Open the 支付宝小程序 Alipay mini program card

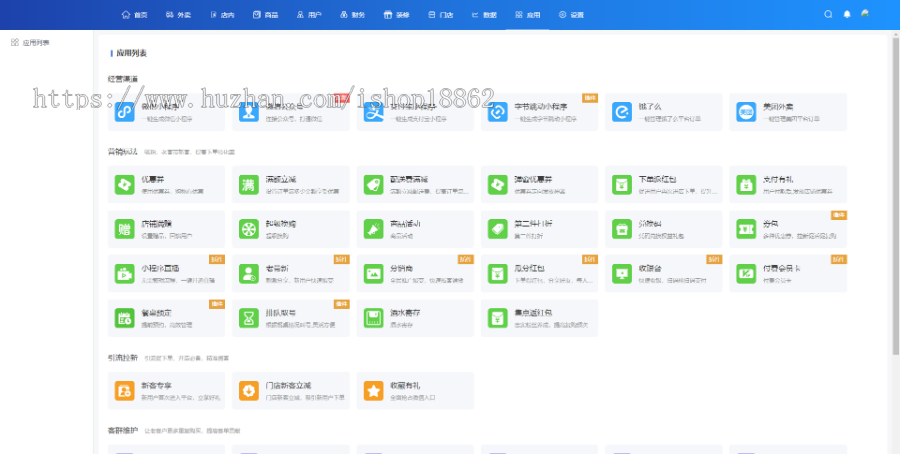(x=415, y=112)
